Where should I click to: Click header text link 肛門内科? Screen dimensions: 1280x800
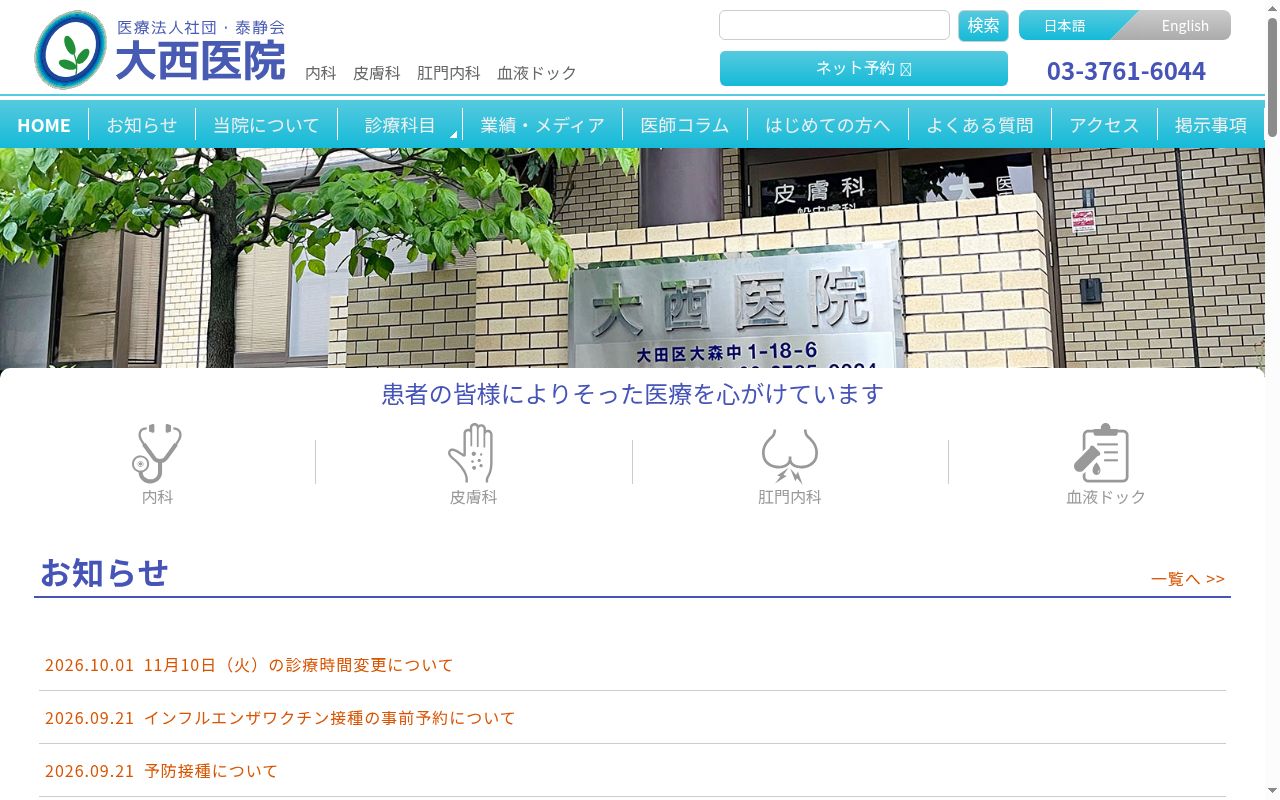[x=449, y=73]
